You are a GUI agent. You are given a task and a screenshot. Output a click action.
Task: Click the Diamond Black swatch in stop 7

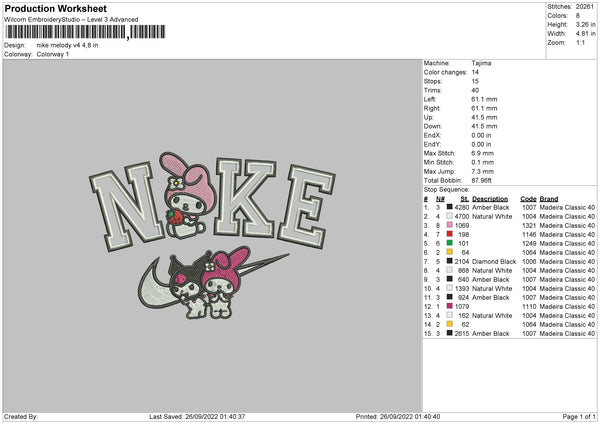pos(450,261)
